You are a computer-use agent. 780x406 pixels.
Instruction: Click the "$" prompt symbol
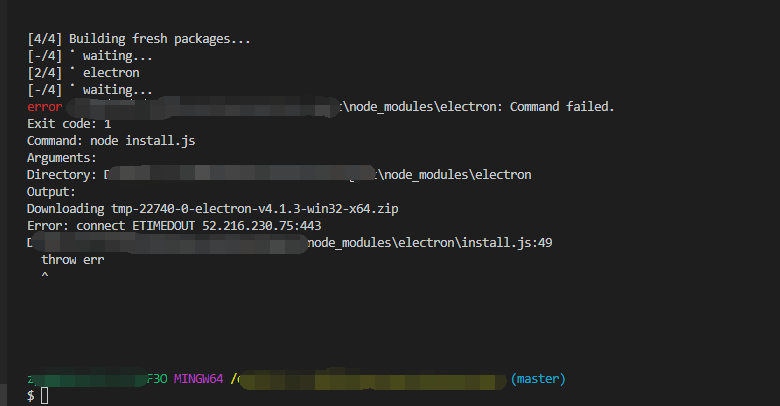coord(31,396)
